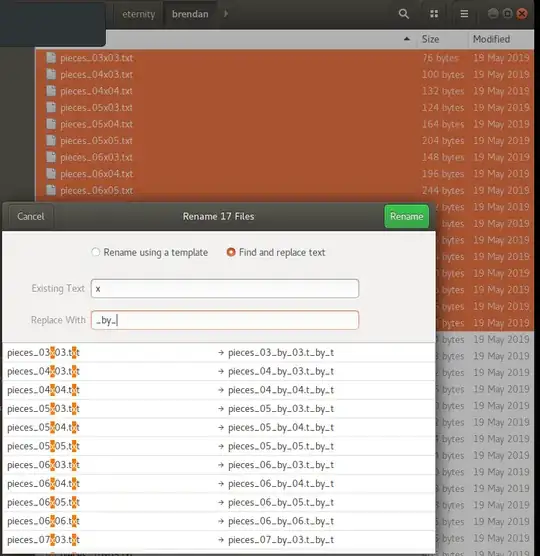Click file icon of pieces_06x04.txt

(x=51, y=174)
